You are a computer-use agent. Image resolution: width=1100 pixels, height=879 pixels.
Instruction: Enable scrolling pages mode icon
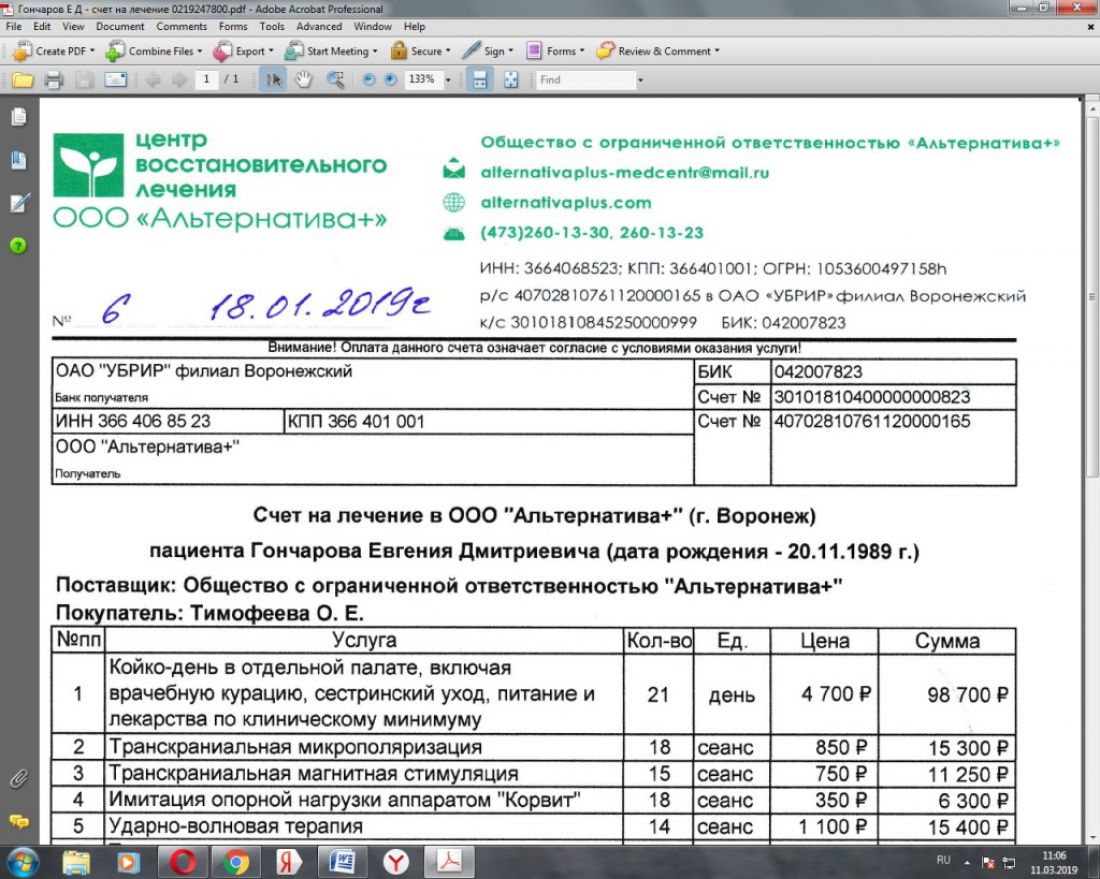tap(480, 80)
